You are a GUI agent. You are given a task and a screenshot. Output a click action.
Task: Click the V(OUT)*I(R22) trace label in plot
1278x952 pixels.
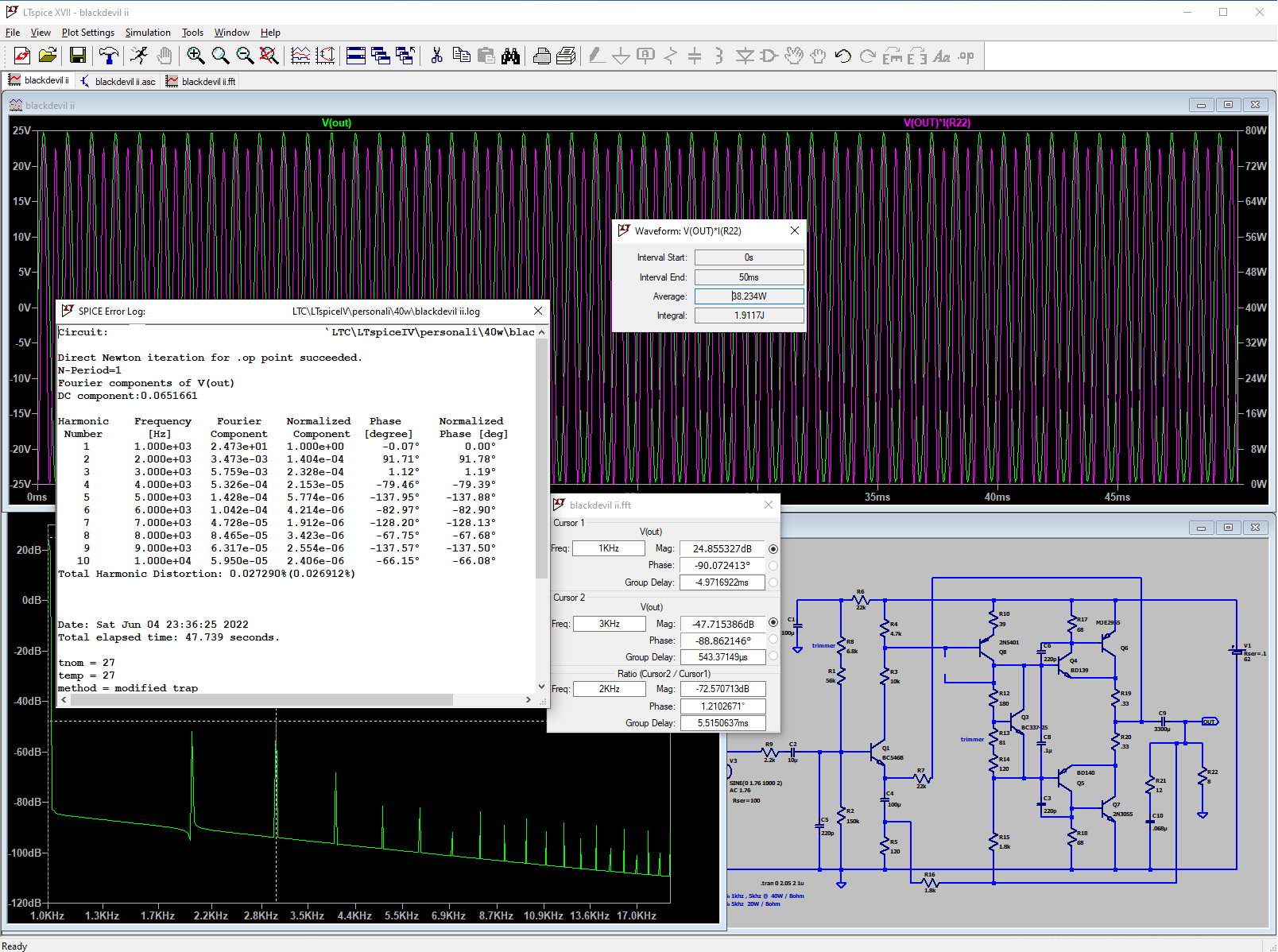pos(937,122)
